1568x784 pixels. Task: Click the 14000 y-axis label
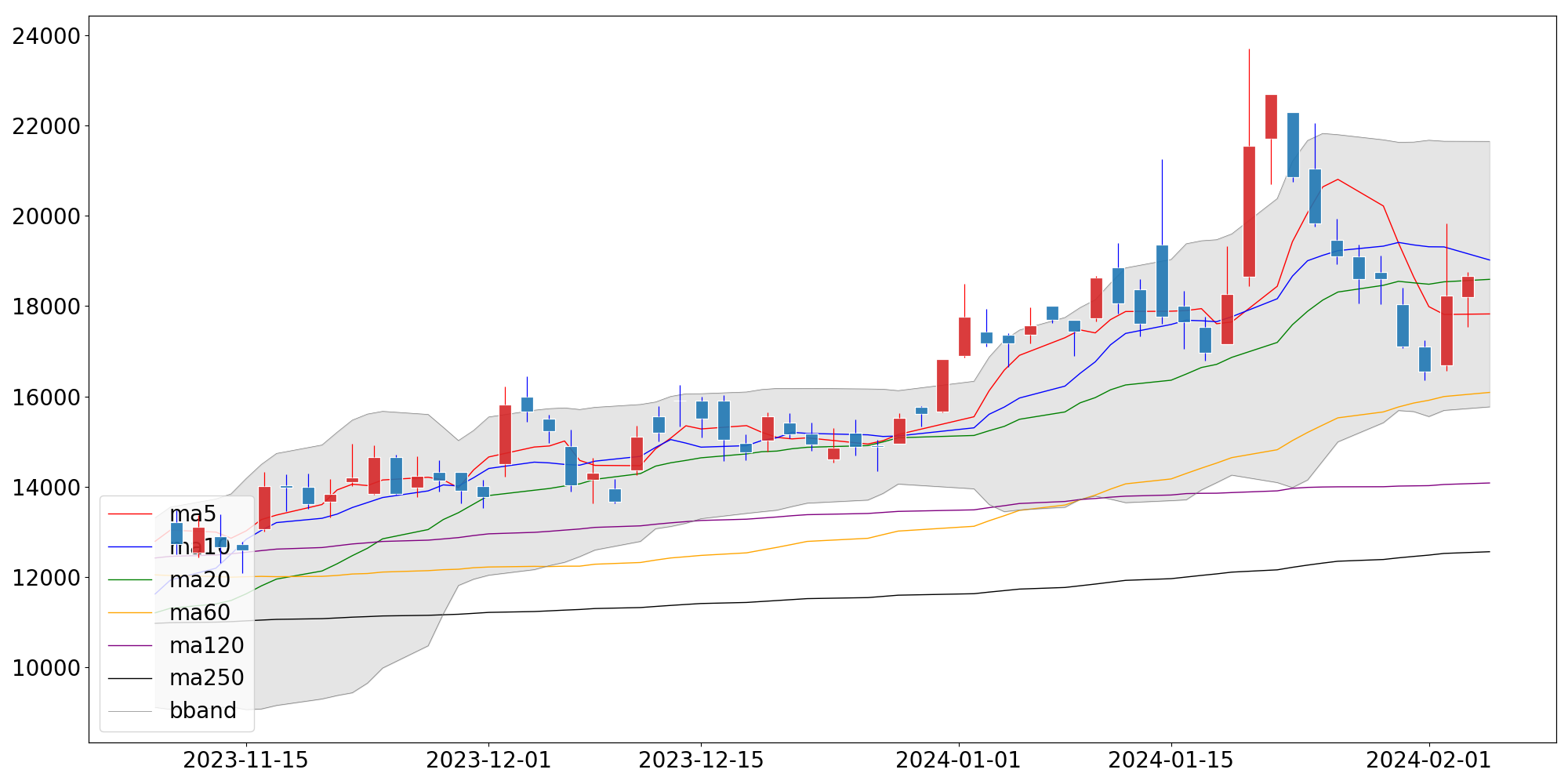point(46,488)
